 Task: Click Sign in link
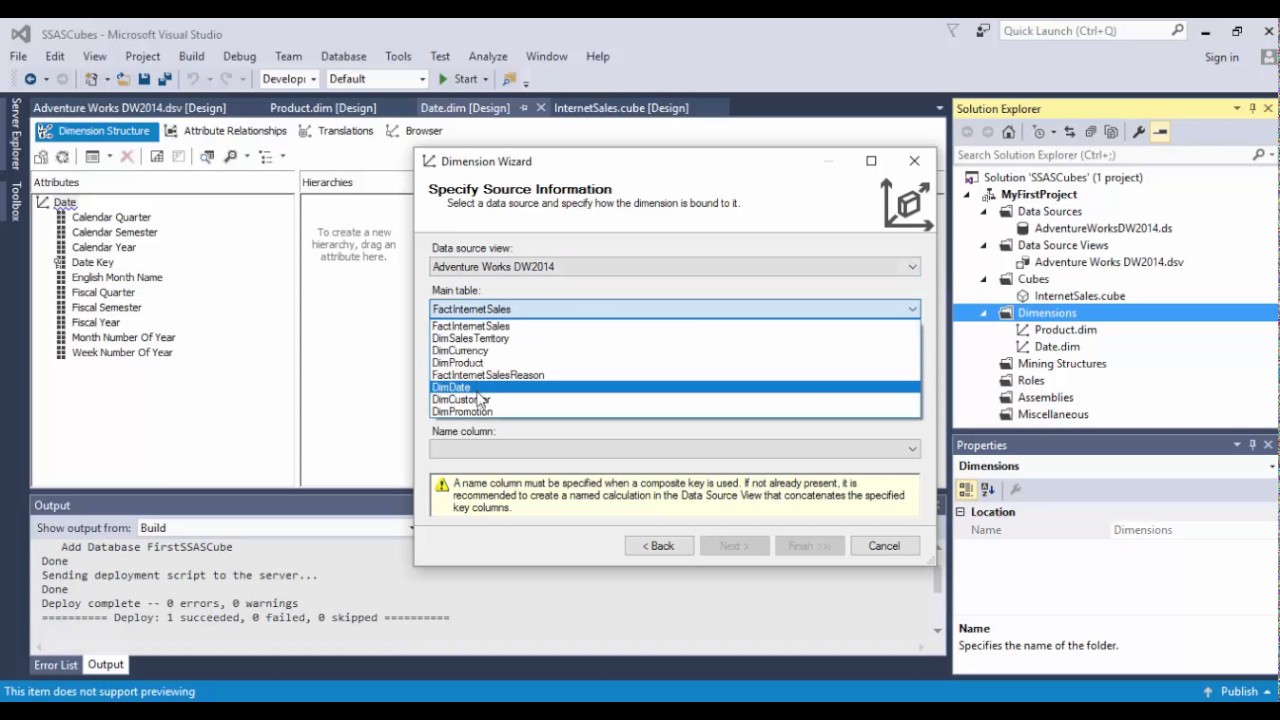[x=1222, y=57]
